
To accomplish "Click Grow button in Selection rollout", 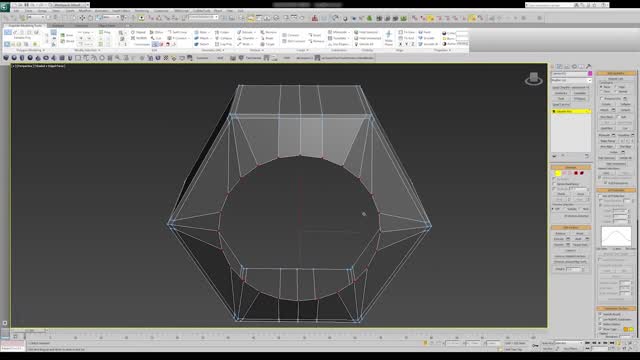I will pos(580,194).
